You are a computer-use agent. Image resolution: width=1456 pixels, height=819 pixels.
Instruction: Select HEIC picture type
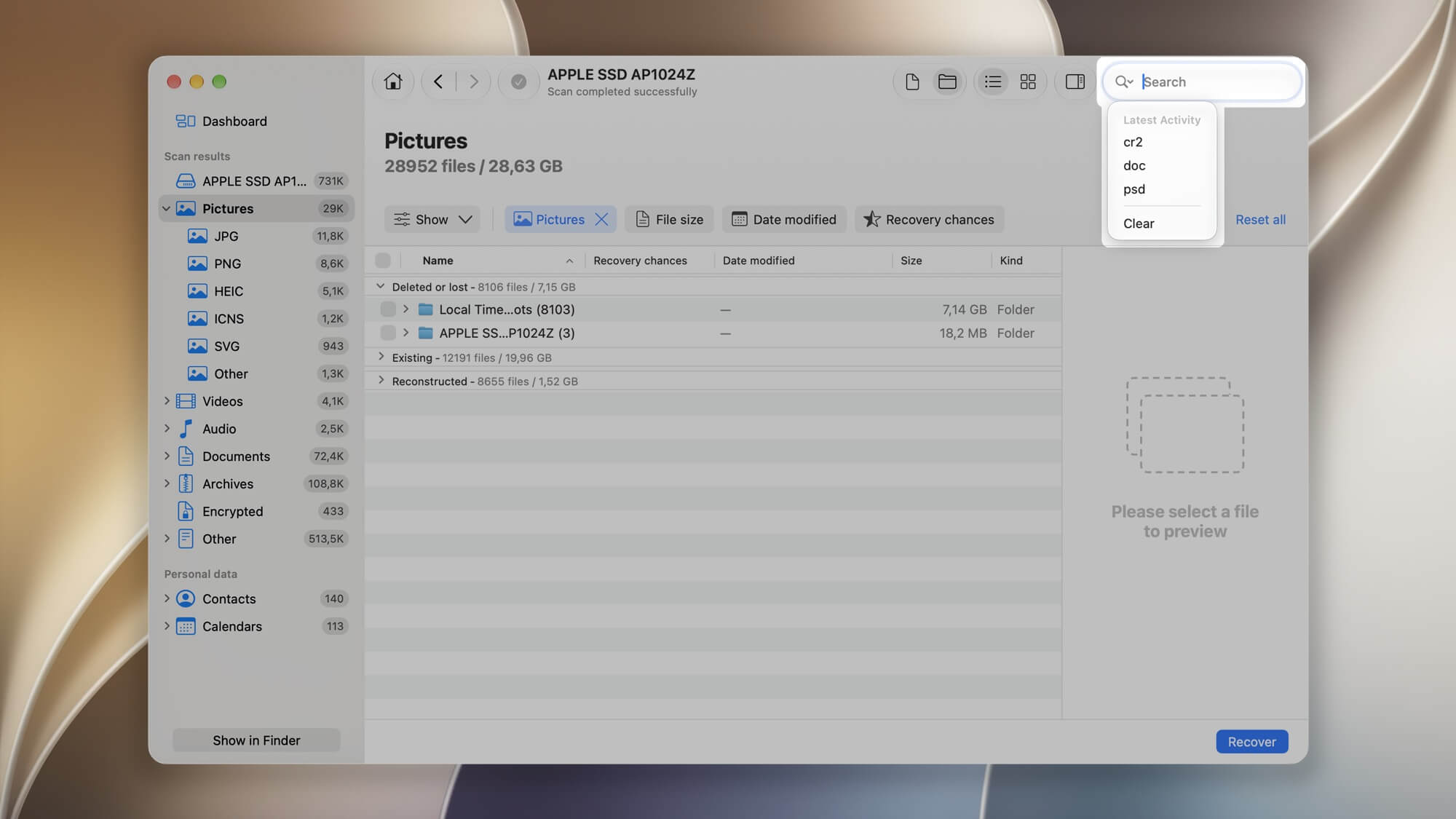pos(256,291)
